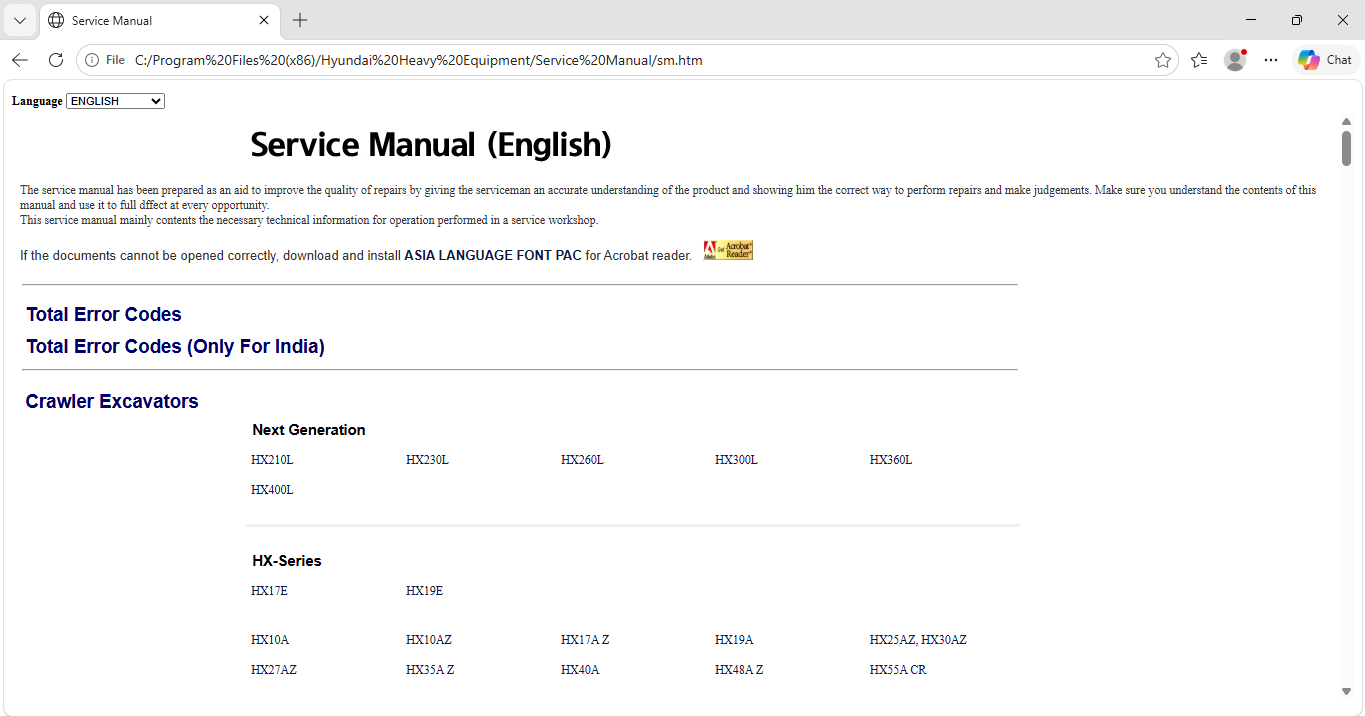Open the Language ENGLISH dropdown
Screen dimensions: 1365x716
(x=115, y=101)
